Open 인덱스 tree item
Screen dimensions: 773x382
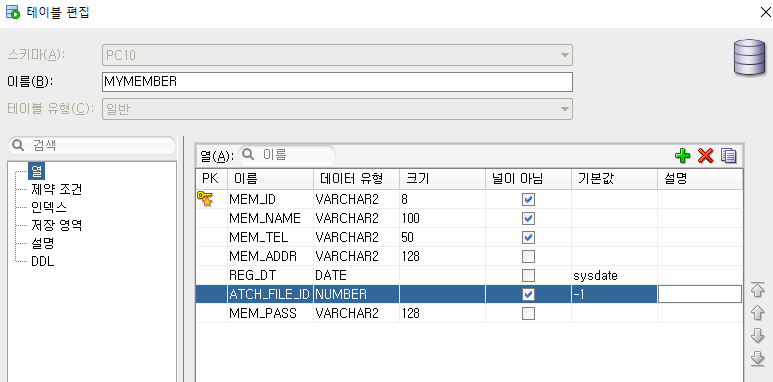(x=49, y=208)
